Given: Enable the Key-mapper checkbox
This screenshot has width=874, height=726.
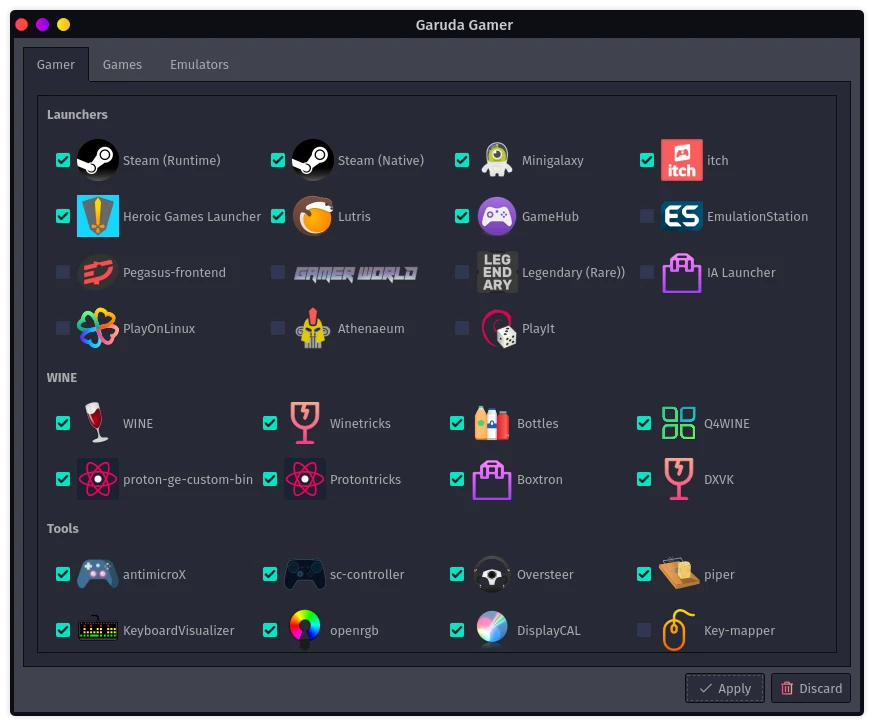Looking at the screenshot, I should click(644, 630).
